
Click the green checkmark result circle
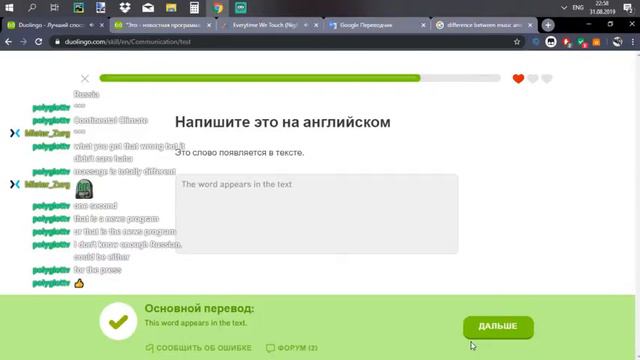(118, 322)
